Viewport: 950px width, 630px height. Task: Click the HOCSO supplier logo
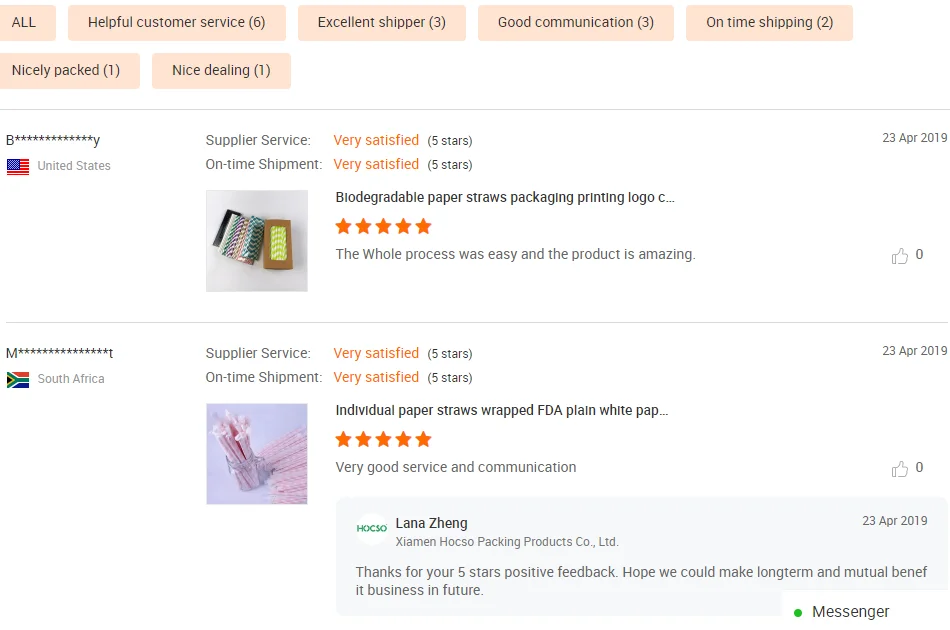[x=372, y=529]
